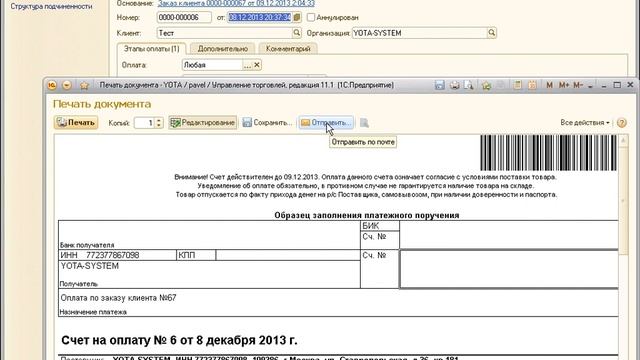Click the Сохранить... button

pyautogui.click(x=267, y=122)
